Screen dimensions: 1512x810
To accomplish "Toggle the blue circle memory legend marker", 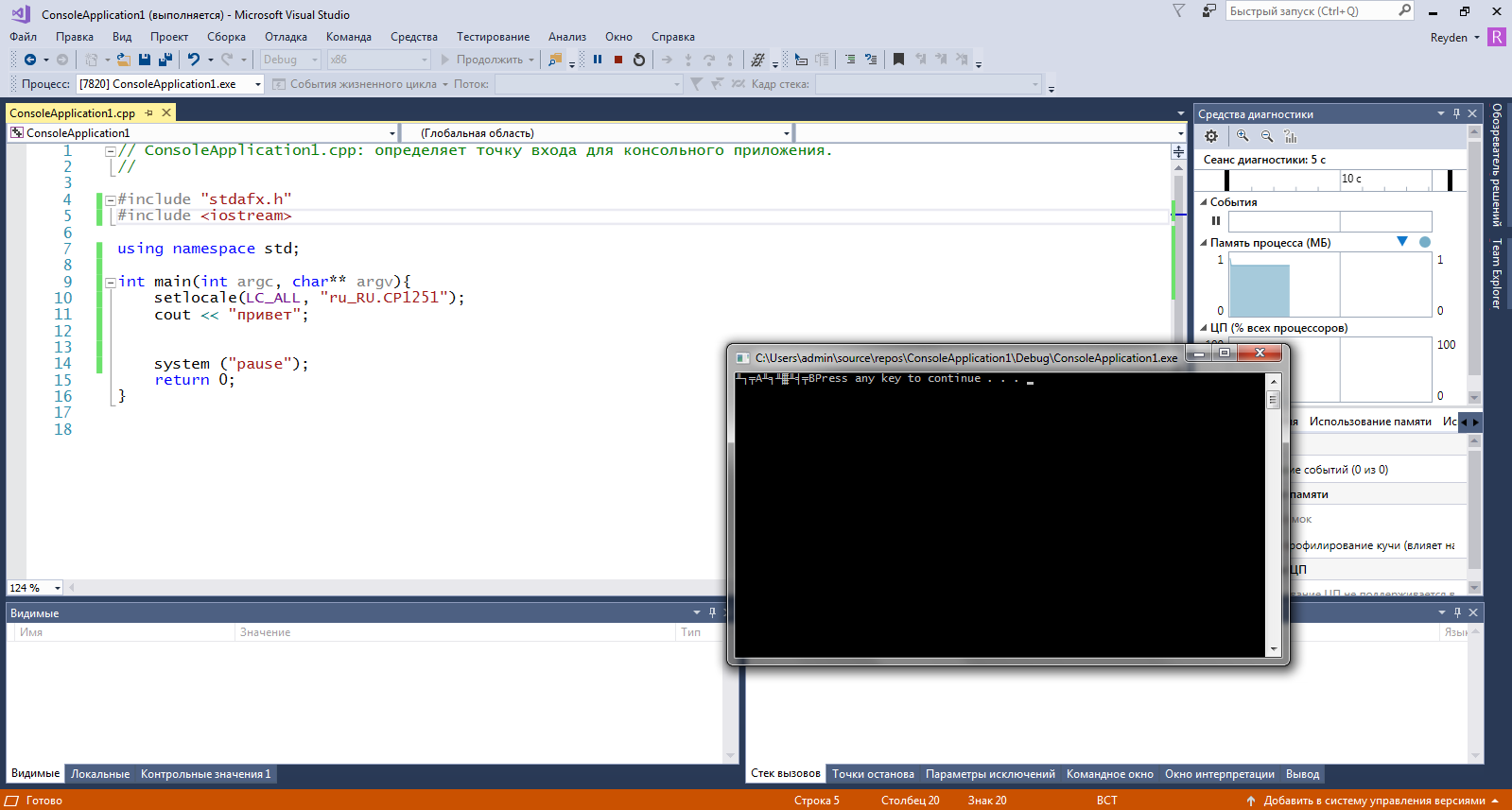I will tap(1425, 242).
